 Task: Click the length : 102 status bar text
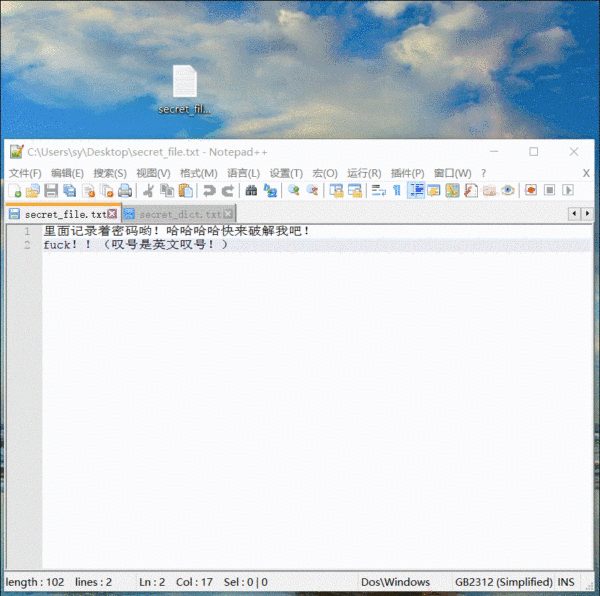coord(35,582)
